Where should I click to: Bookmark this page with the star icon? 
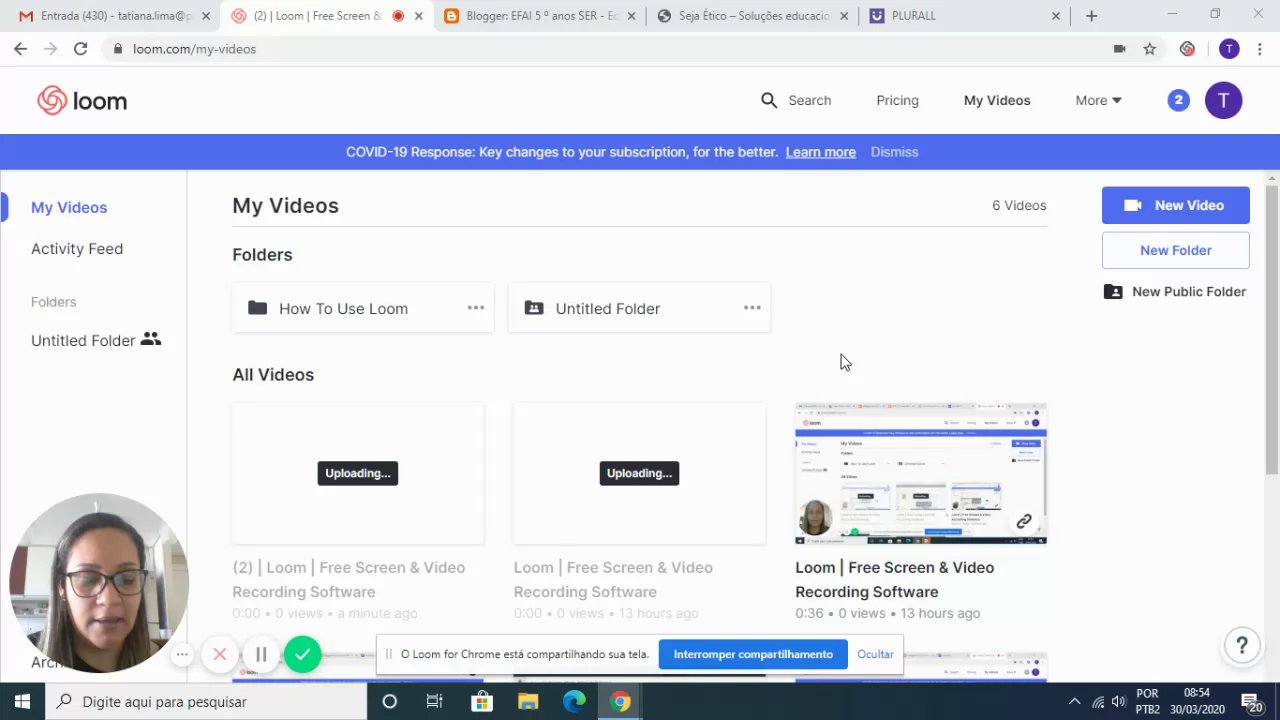coord(1150,49)
